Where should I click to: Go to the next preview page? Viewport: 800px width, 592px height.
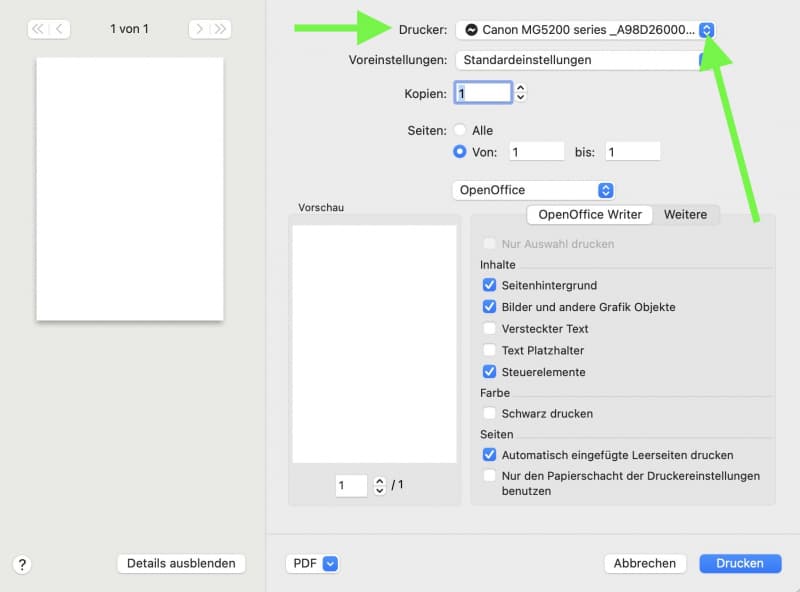[x=199, y=29]
